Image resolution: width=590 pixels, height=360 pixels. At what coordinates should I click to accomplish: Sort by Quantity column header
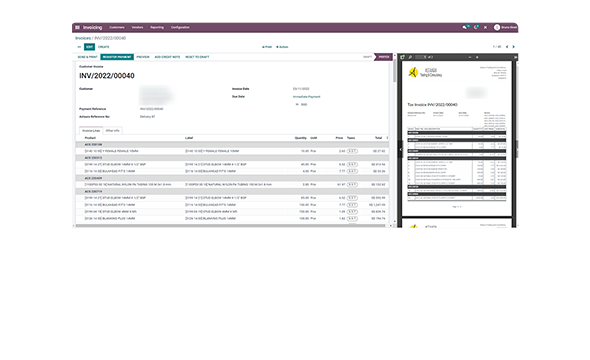click(x=301, y=138)
